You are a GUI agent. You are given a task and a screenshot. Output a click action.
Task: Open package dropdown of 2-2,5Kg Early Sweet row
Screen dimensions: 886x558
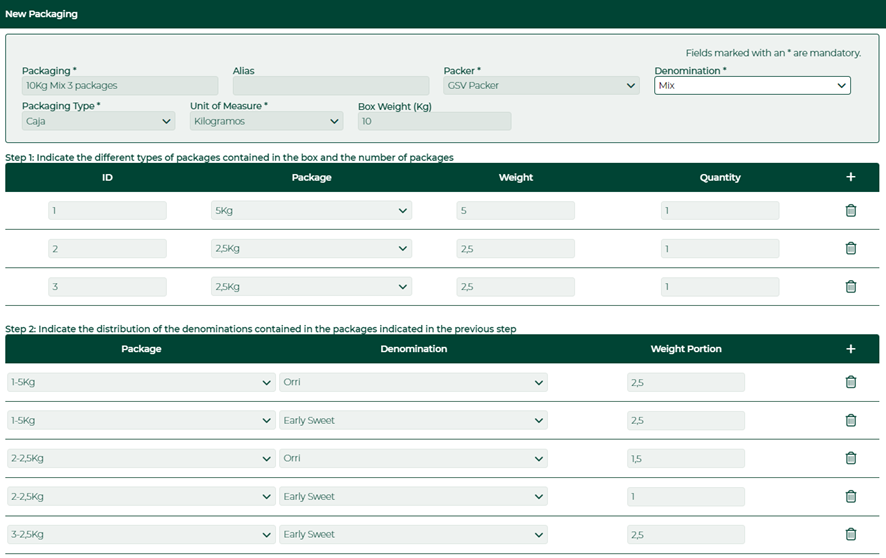[x=141, y=496]
